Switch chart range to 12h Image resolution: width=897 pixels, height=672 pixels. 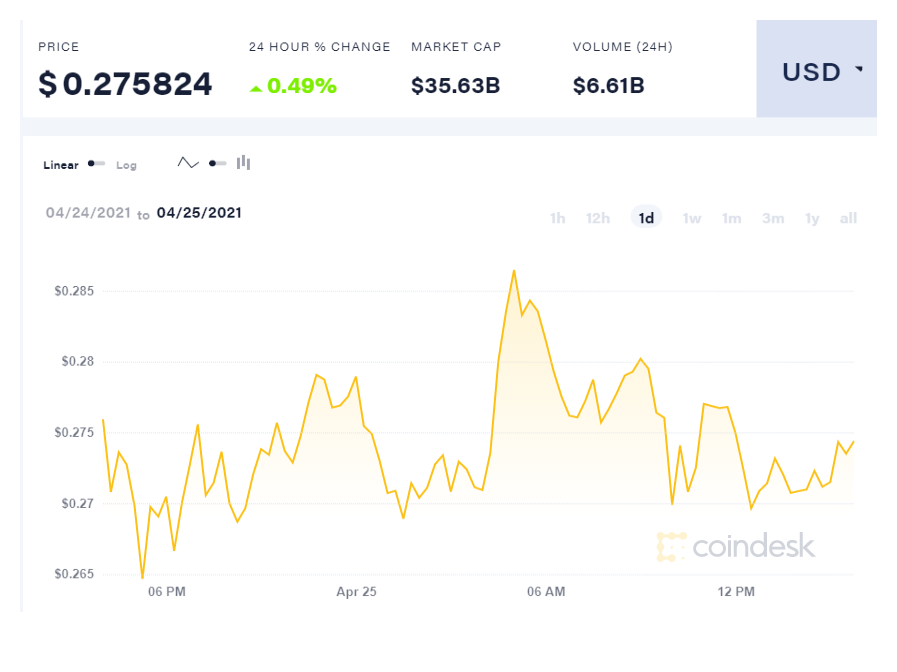tap(598, 218)
